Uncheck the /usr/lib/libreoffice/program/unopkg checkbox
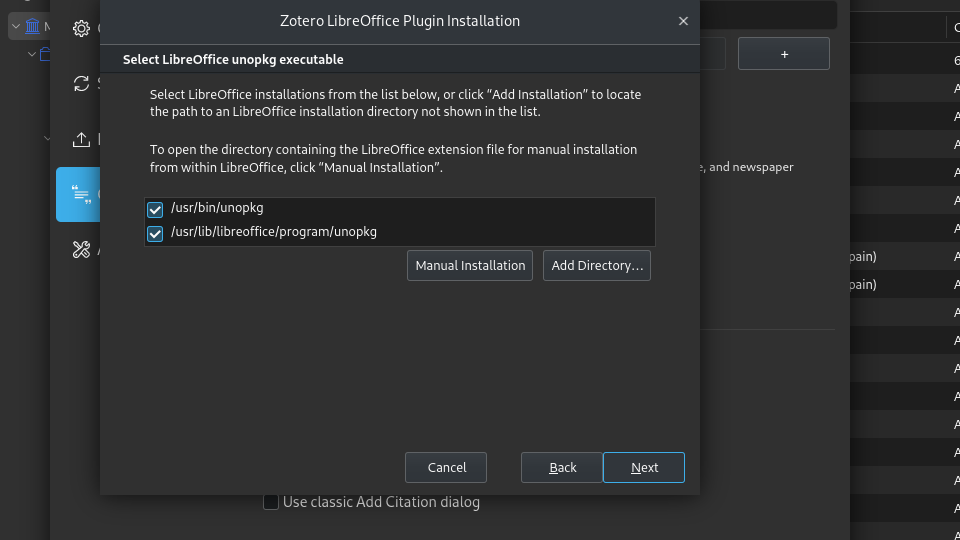Screen dimensions: 960x540 tap(155, 234)
